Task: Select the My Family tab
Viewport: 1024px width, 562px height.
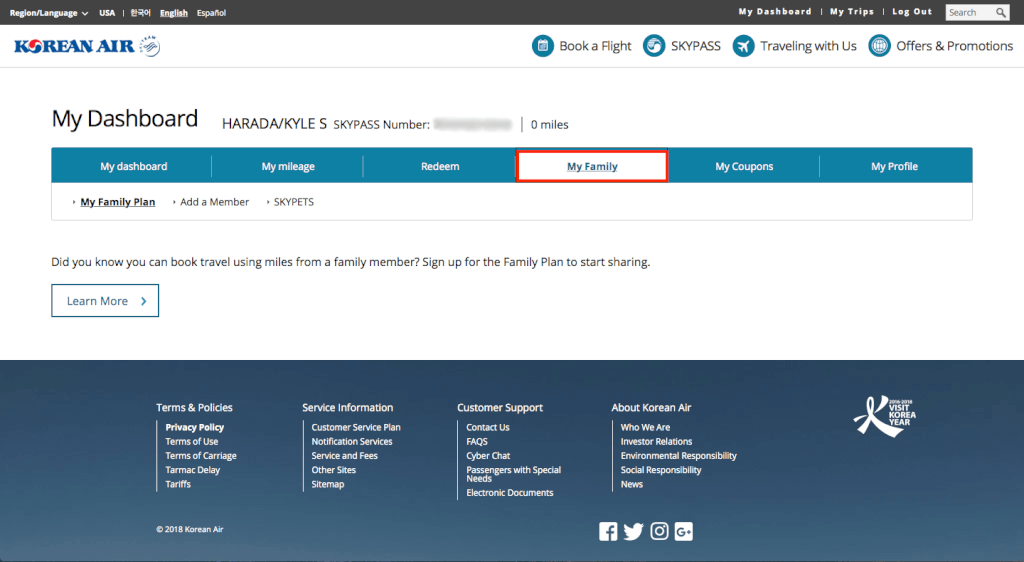Action: point(592,166)
